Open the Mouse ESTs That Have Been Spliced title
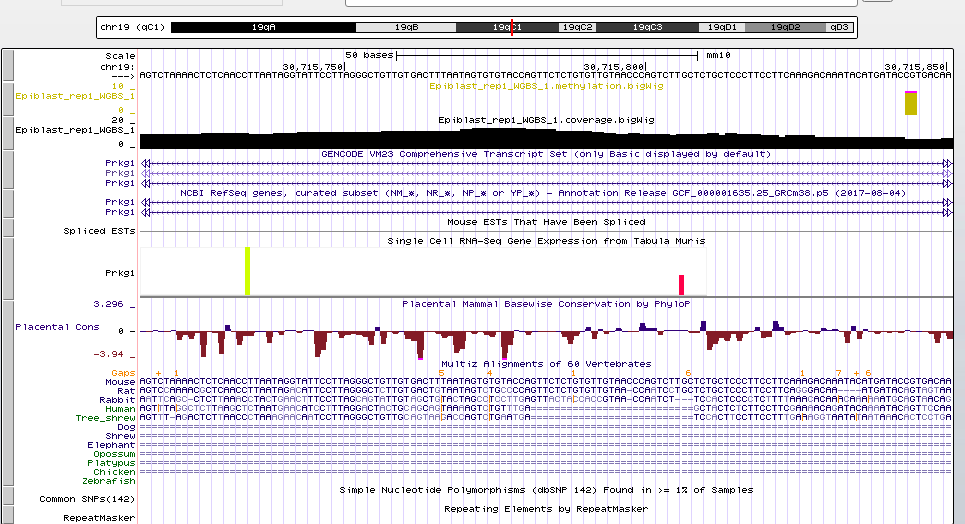This screenshot has width=965, height=524. click(546, 222)
